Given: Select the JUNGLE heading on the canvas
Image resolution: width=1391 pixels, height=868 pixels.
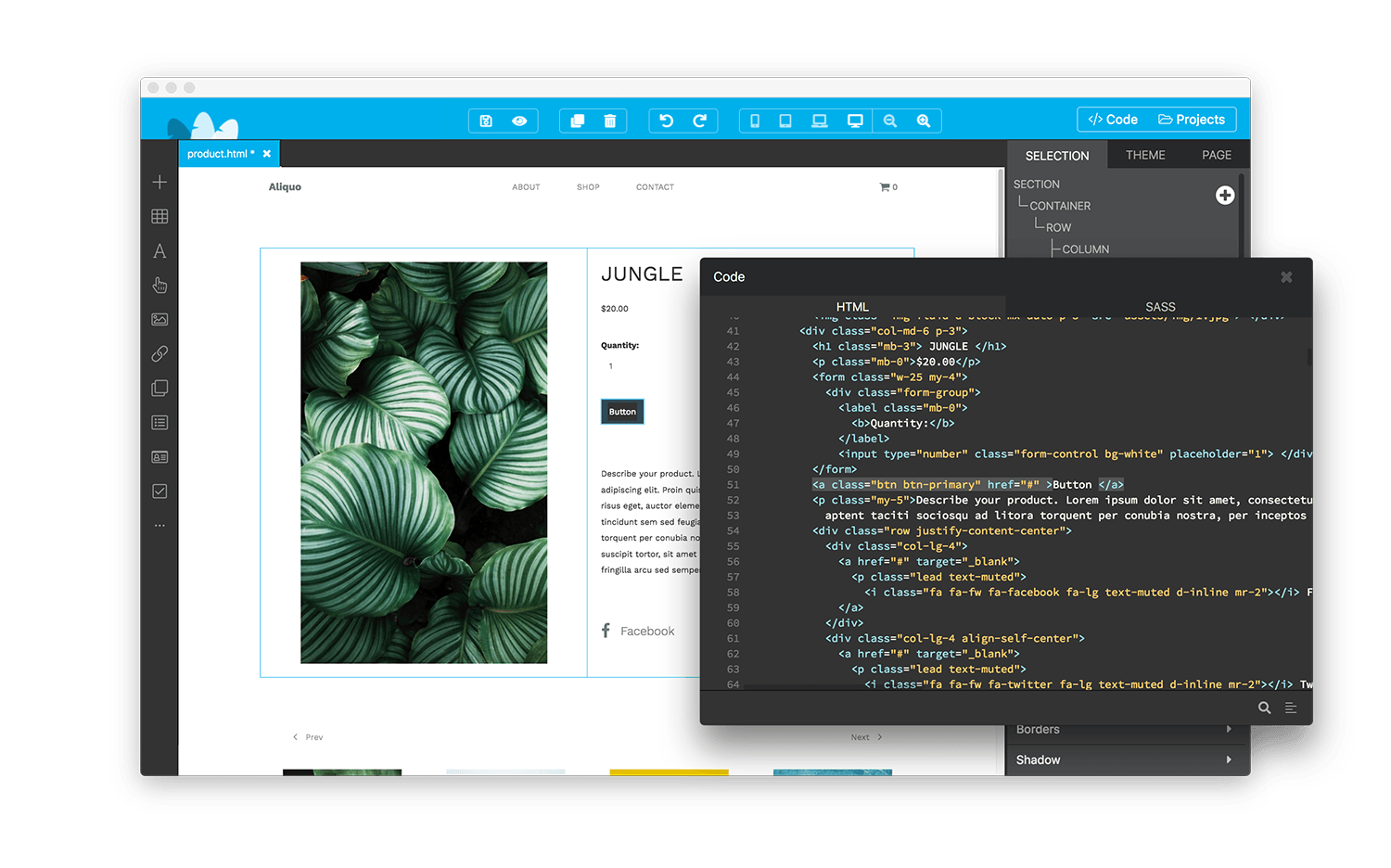Looking at the screenshot, I should (642, 274).
